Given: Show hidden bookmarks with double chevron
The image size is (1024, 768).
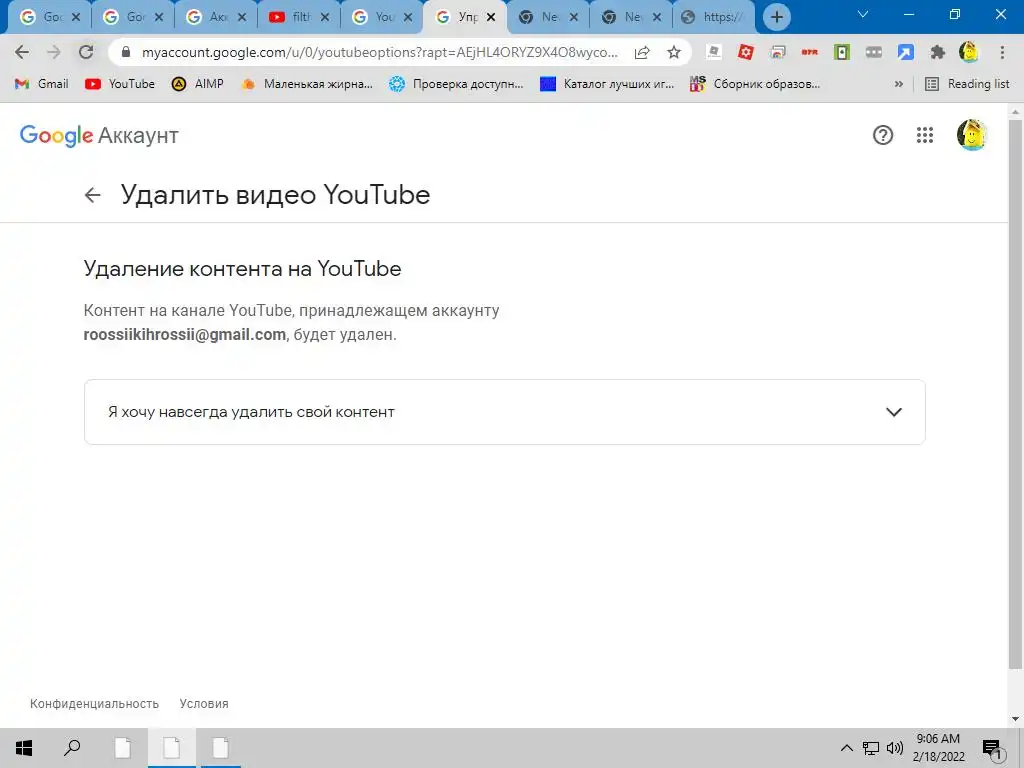Looking at the screenshot, I should (x=899, y=84).
